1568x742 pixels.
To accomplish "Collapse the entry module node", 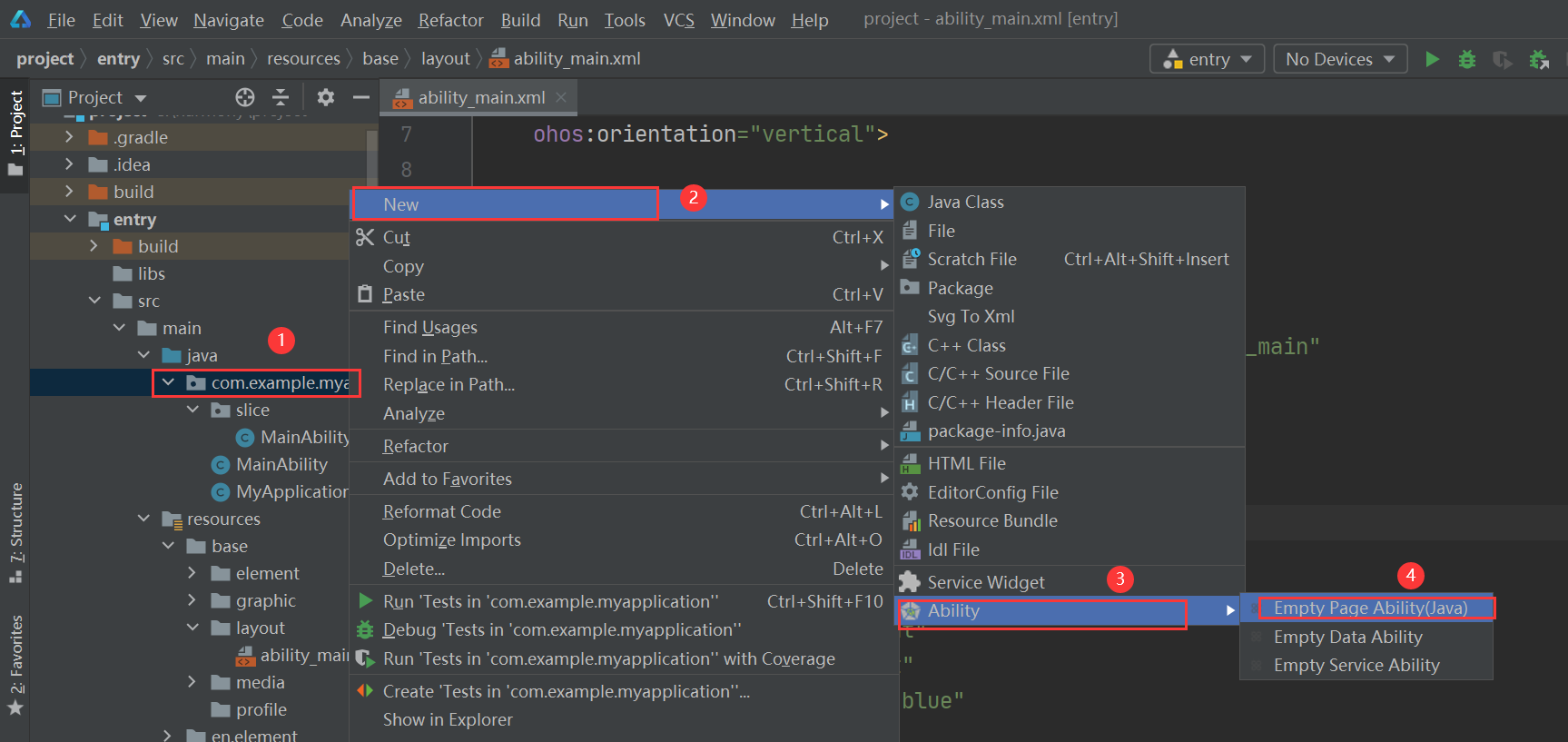I will pyautogui.click(x=70, y=219).
